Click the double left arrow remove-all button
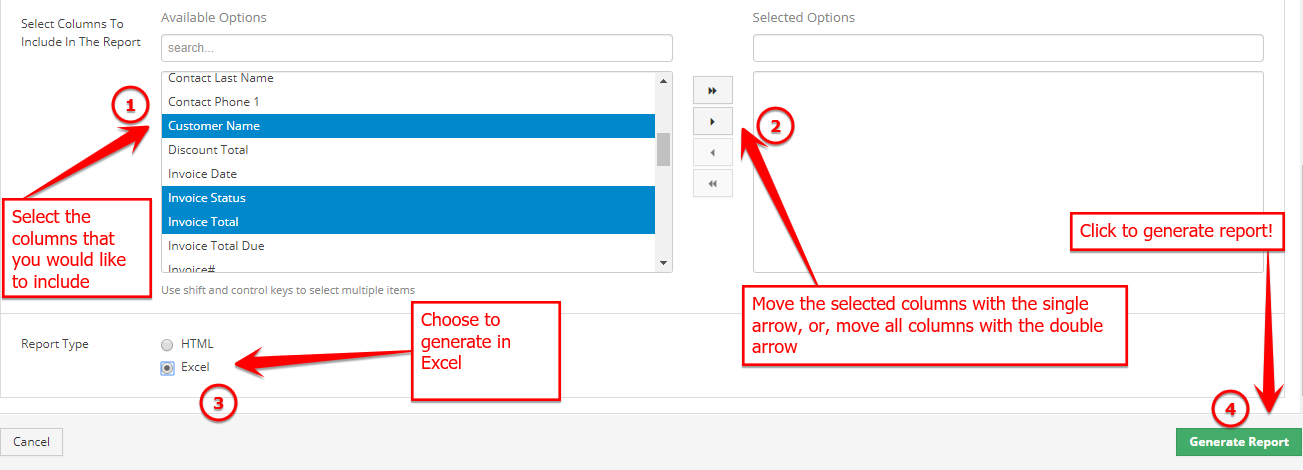The width and height of the screenshot is (1303, 470). [713, 184]
